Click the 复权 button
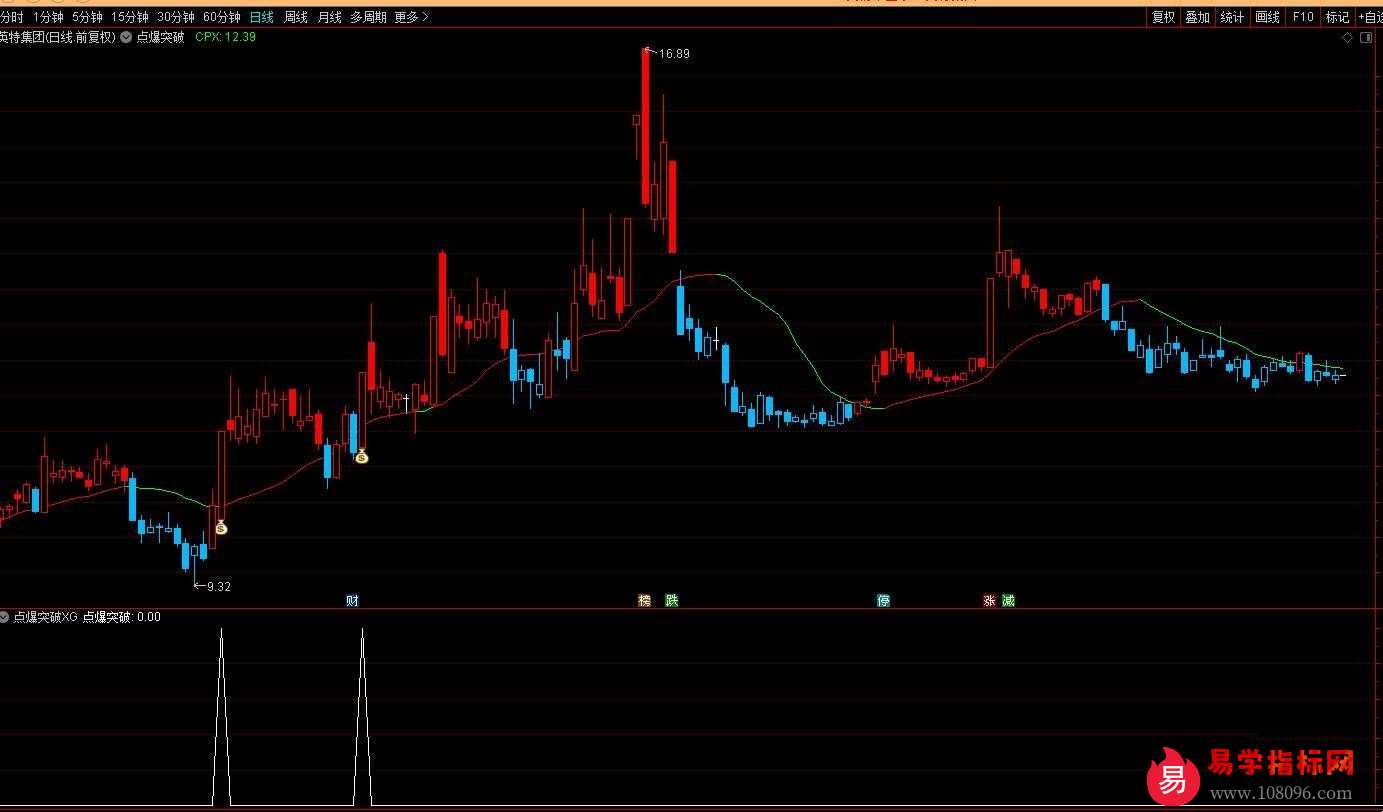This screenshot has height=812, width=1383. (x=1163, y=17)
